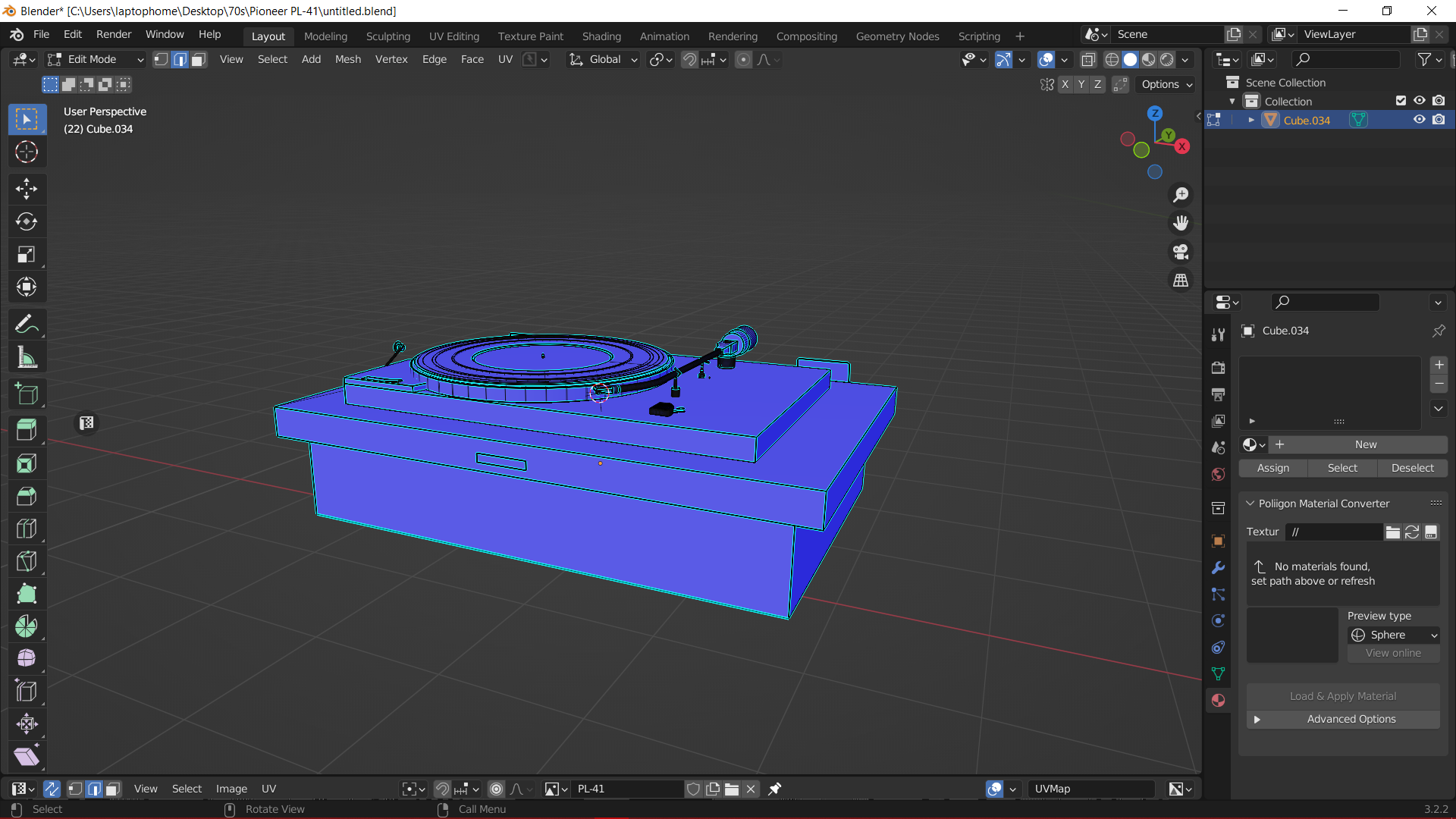Open the Object Data properties green triangle tab
The image size is (1456, 819).
coord(1218,673)
